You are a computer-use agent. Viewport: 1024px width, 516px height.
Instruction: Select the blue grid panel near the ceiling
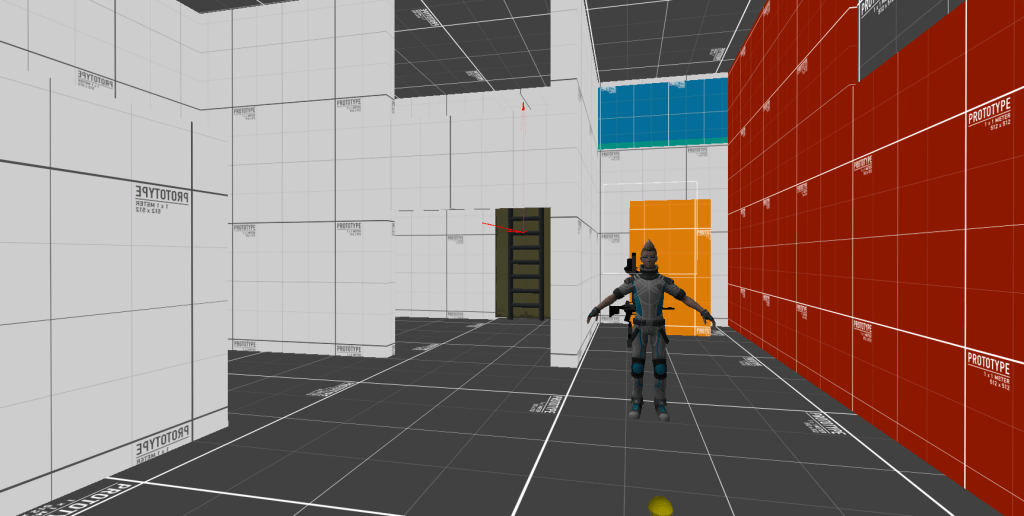(661, 114)
